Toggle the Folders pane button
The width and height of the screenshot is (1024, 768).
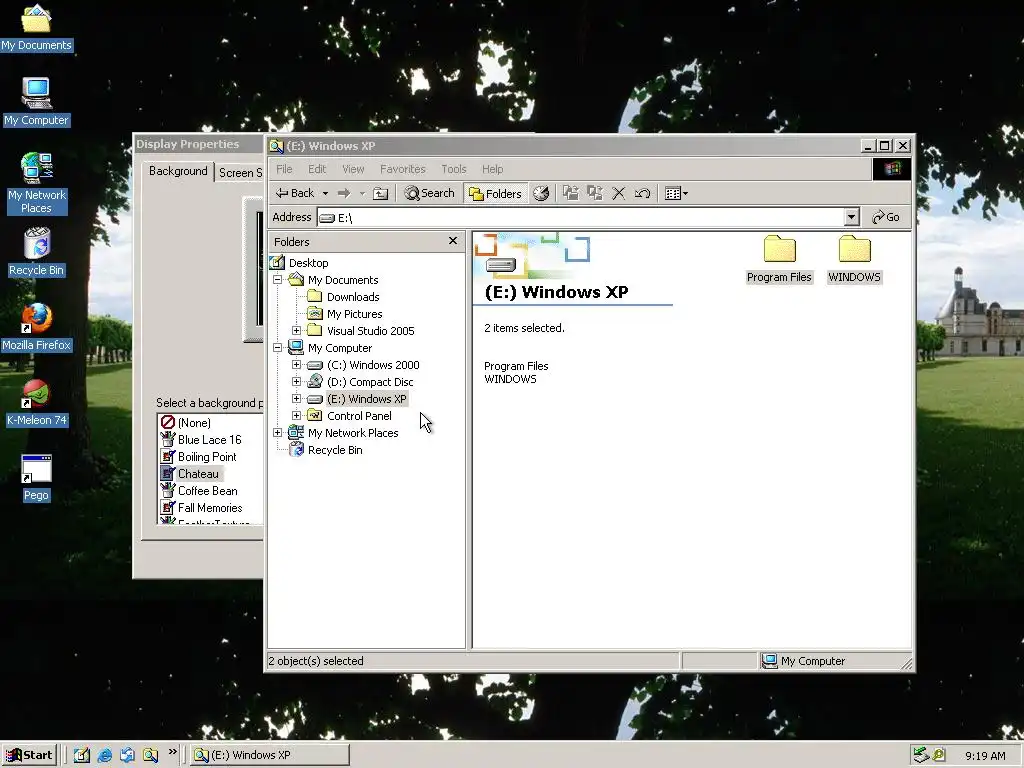[x=496, y=193]
